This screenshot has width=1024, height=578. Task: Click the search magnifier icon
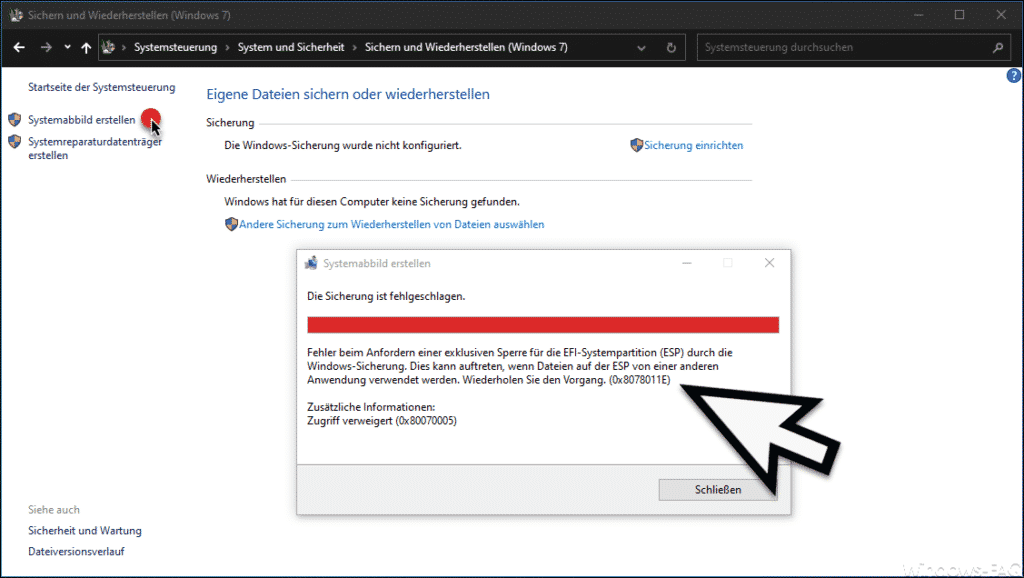(997, 47)
